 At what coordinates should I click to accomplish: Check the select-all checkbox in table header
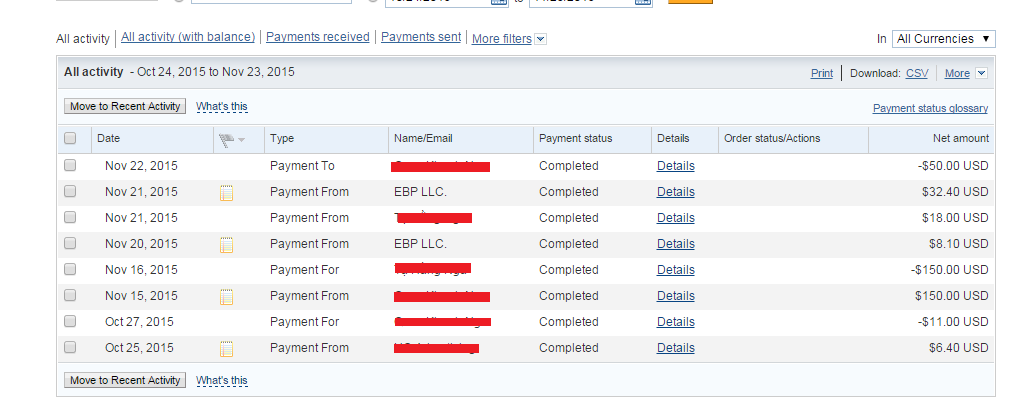coord(70,139)
